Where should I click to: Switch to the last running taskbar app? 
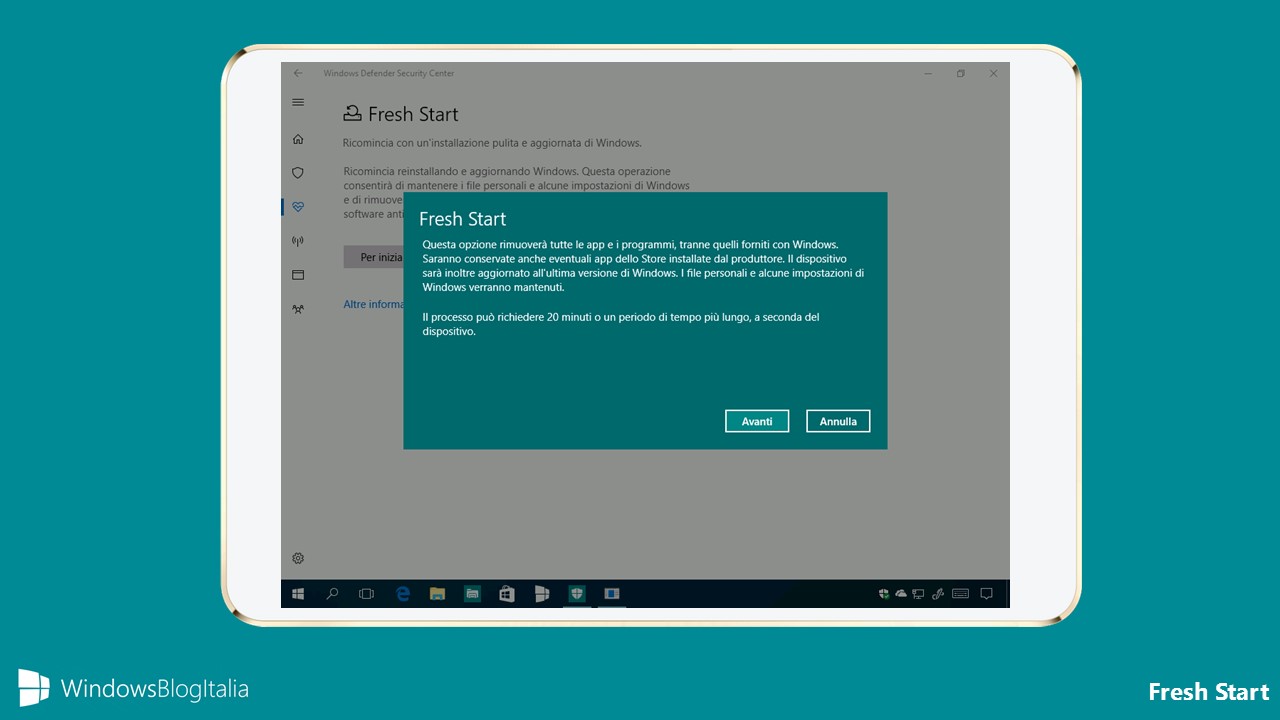tap(611, 594)
